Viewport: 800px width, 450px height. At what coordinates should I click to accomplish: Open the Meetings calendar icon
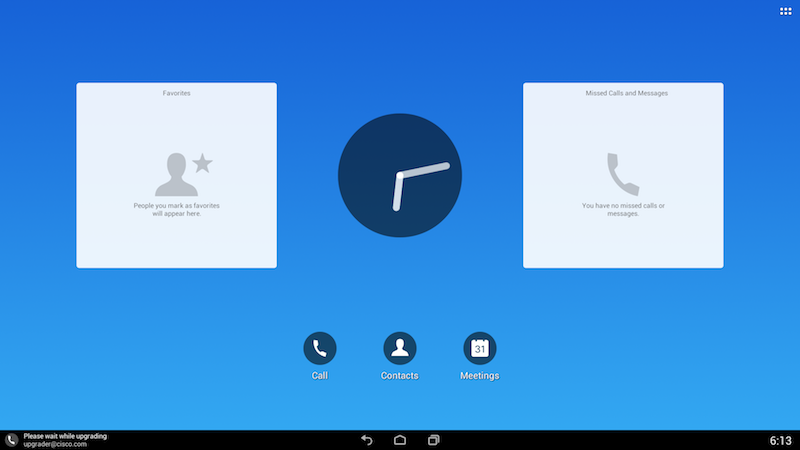point(480,348)
